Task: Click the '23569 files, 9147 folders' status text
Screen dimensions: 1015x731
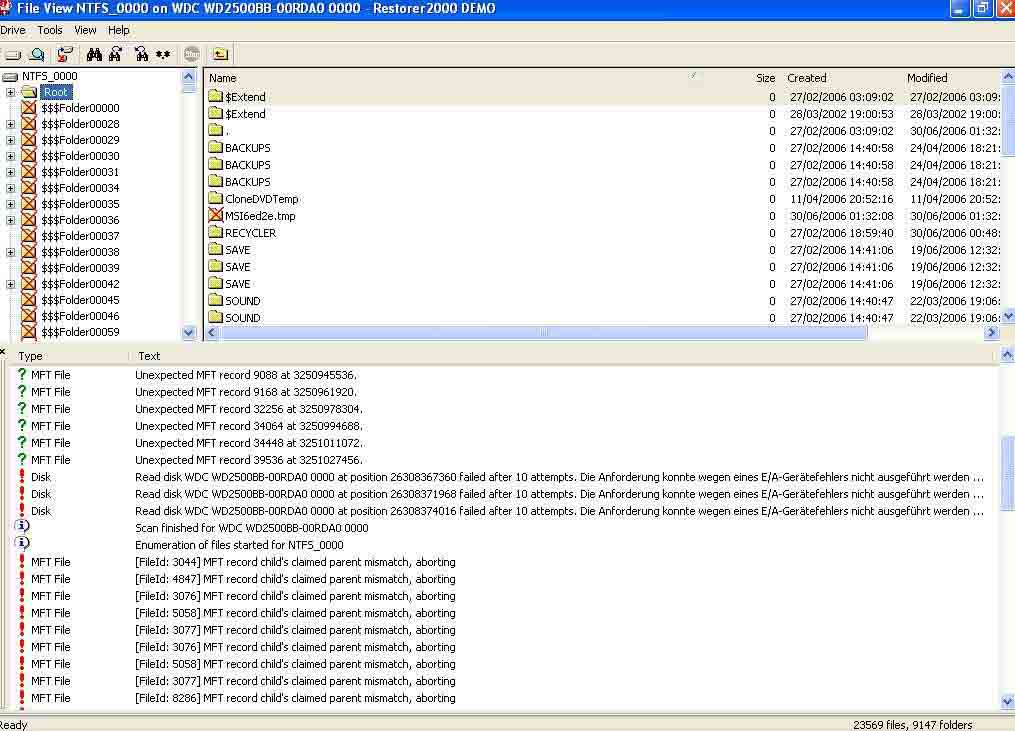Action: point(913,725)
